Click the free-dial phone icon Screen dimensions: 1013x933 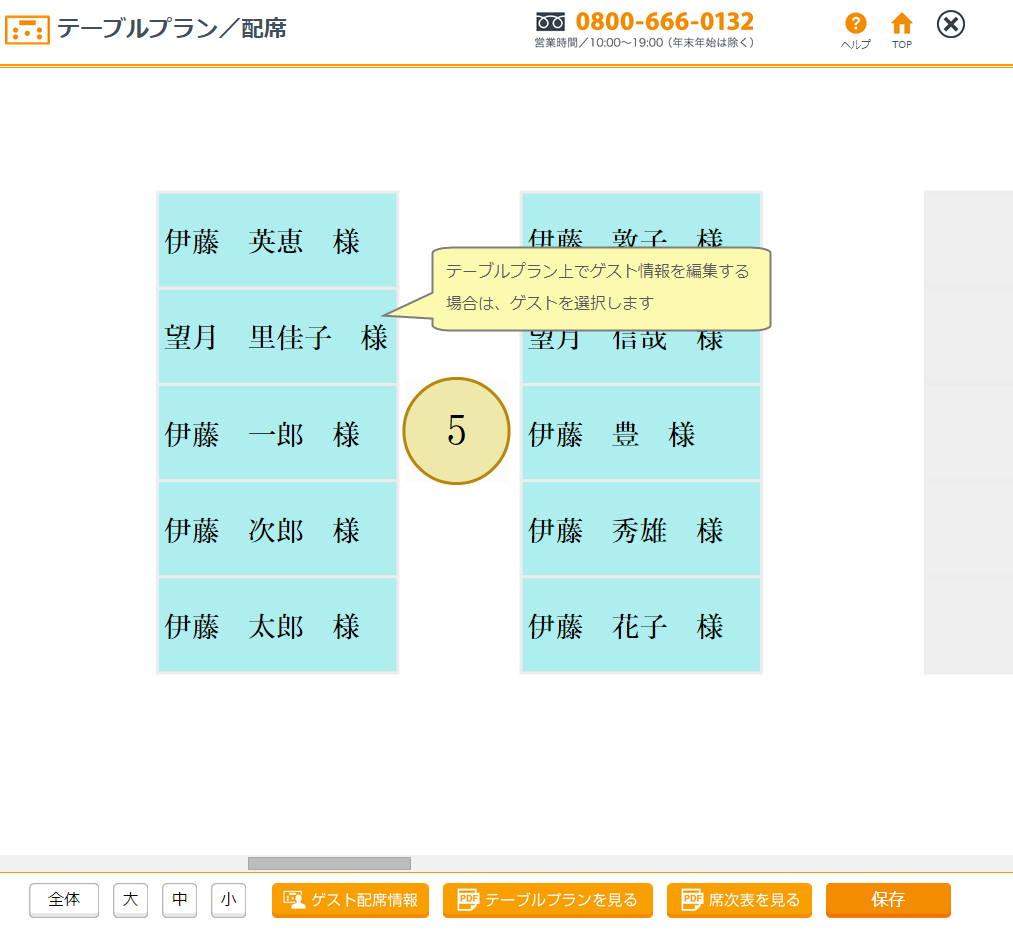550,21
